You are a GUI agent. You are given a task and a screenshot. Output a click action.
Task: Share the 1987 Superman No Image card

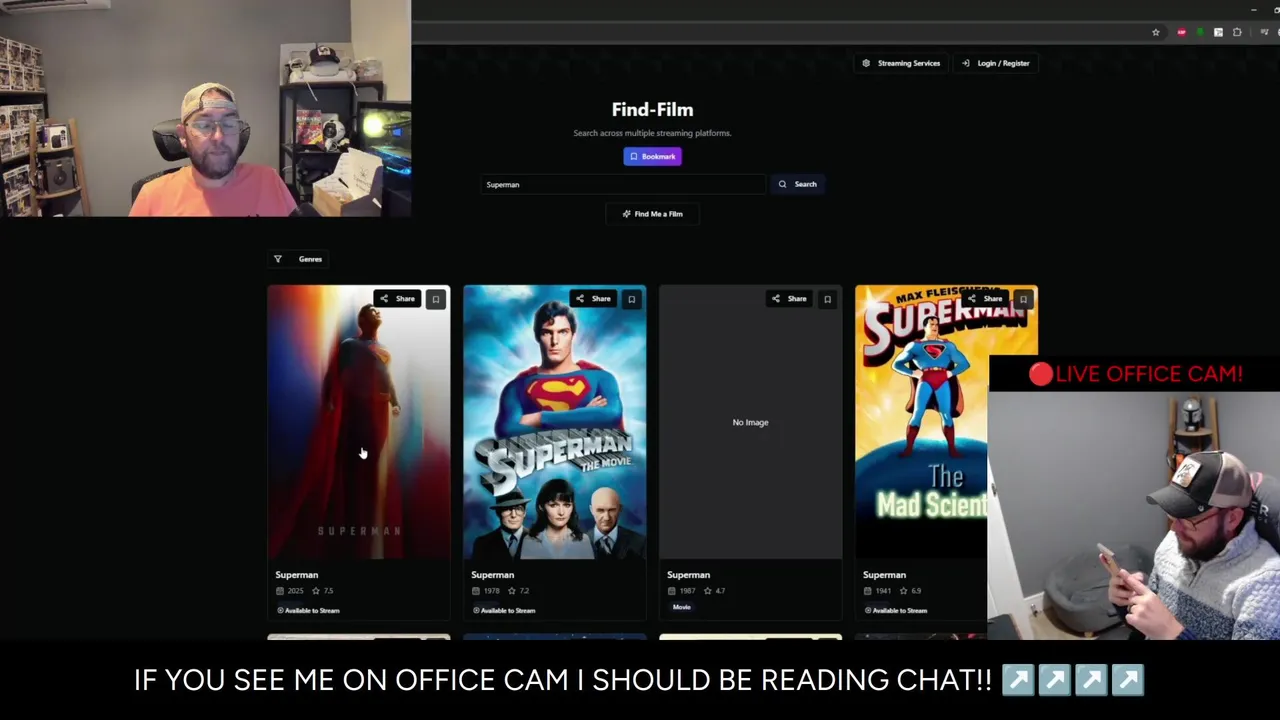pos(789,298)
